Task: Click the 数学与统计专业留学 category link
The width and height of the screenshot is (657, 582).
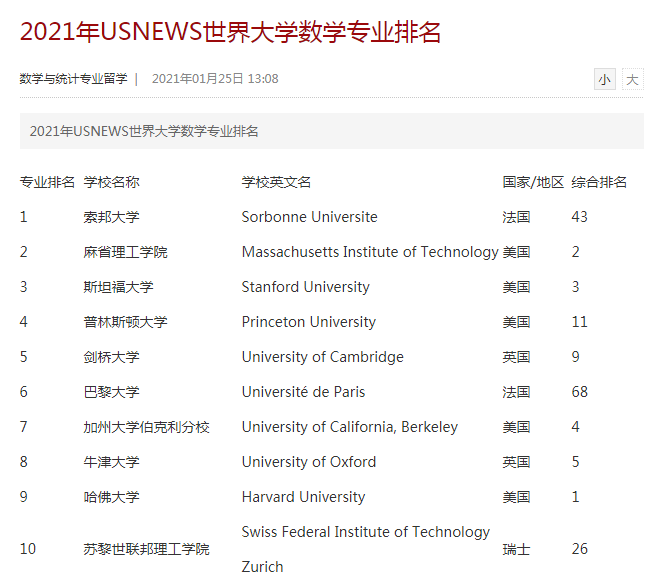Action: coord(73,79)
